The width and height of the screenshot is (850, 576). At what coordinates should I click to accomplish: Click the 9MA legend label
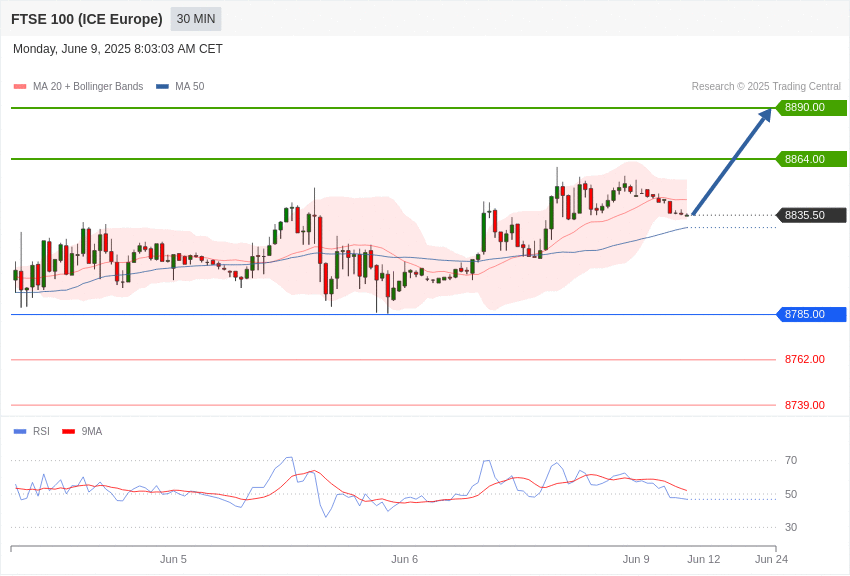pos(92,431)
